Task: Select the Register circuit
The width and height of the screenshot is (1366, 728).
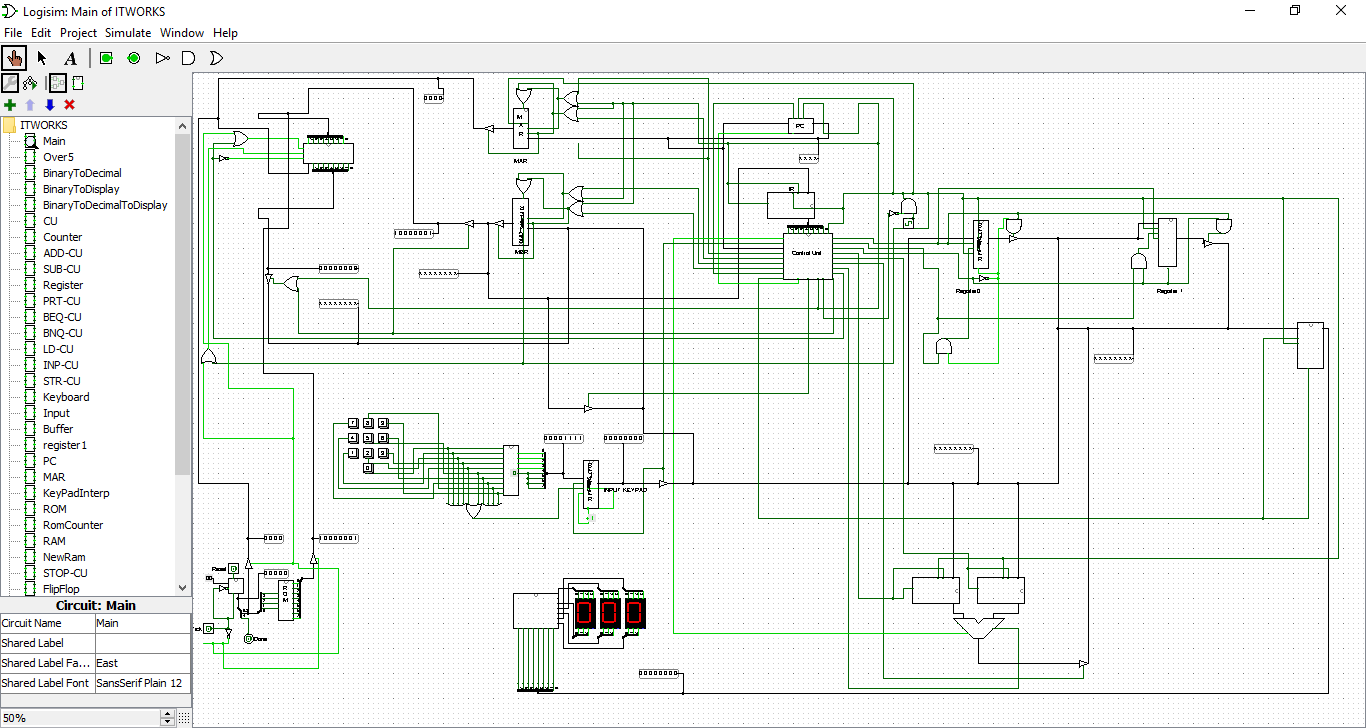Action: pyautogui.click(x=63, y=285)
